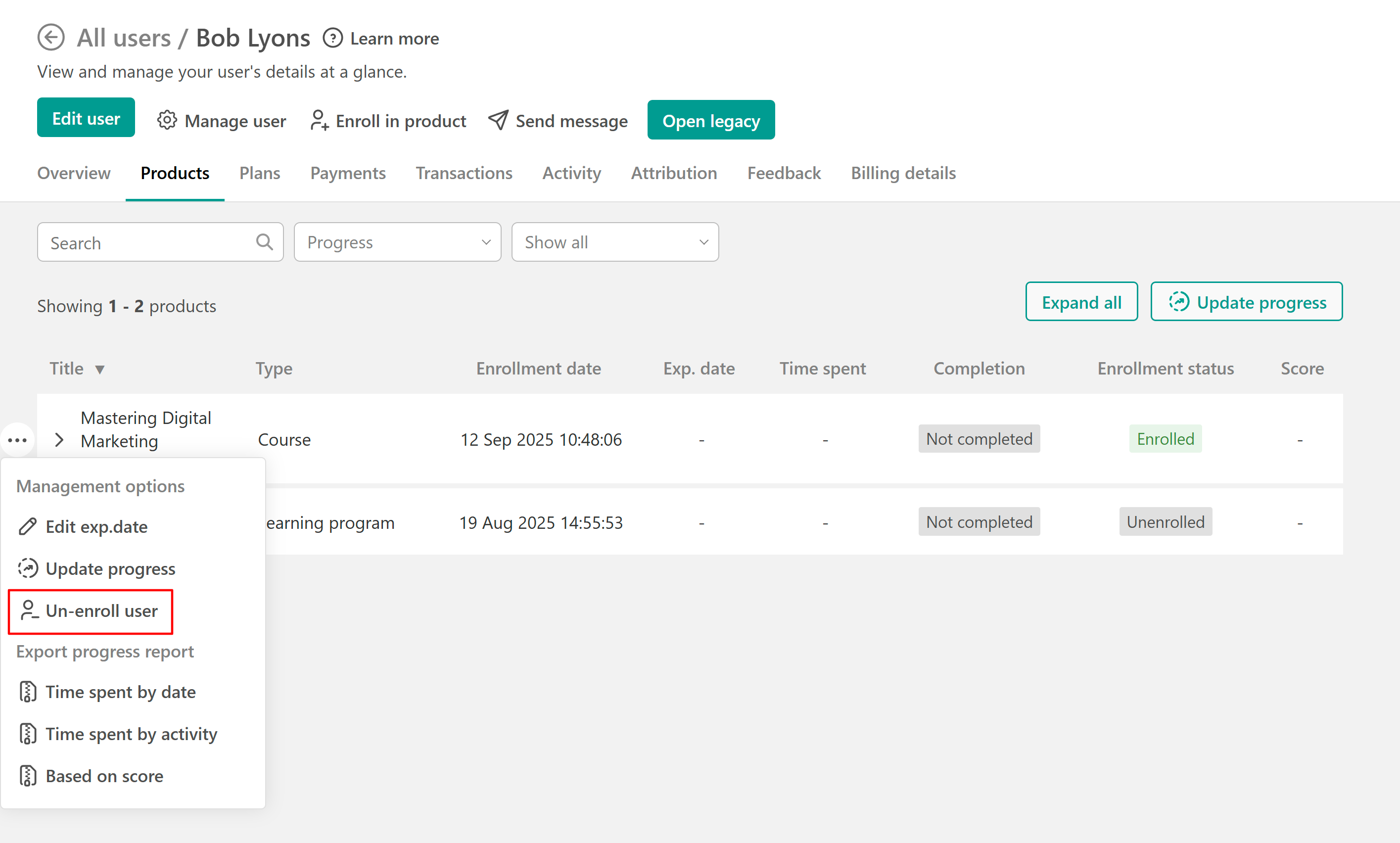Open the Progress filter dropdown

coord(398,242)
